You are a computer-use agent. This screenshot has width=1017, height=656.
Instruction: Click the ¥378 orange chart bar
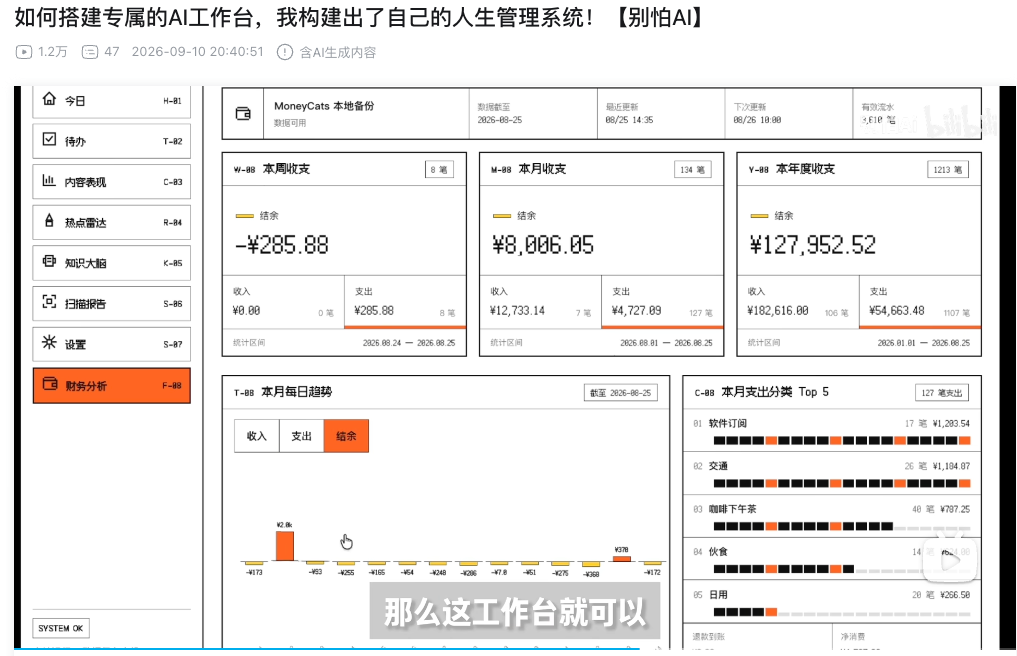point(621,558)
